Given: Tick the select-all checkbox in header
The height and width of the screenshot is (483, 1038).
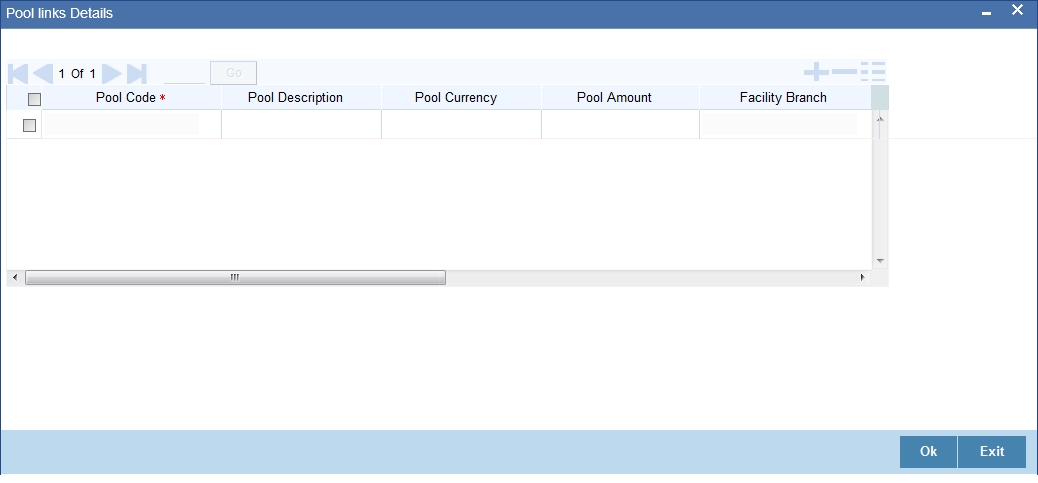Looking at the screenshot, I should [x=34, y=99].
